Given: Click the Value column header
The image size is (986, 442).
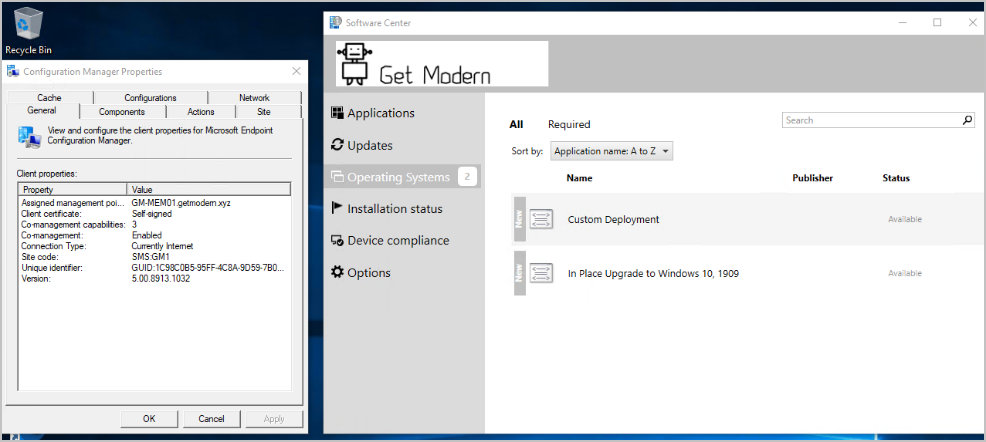Looking at the screenshot, I should pos(209,189).
